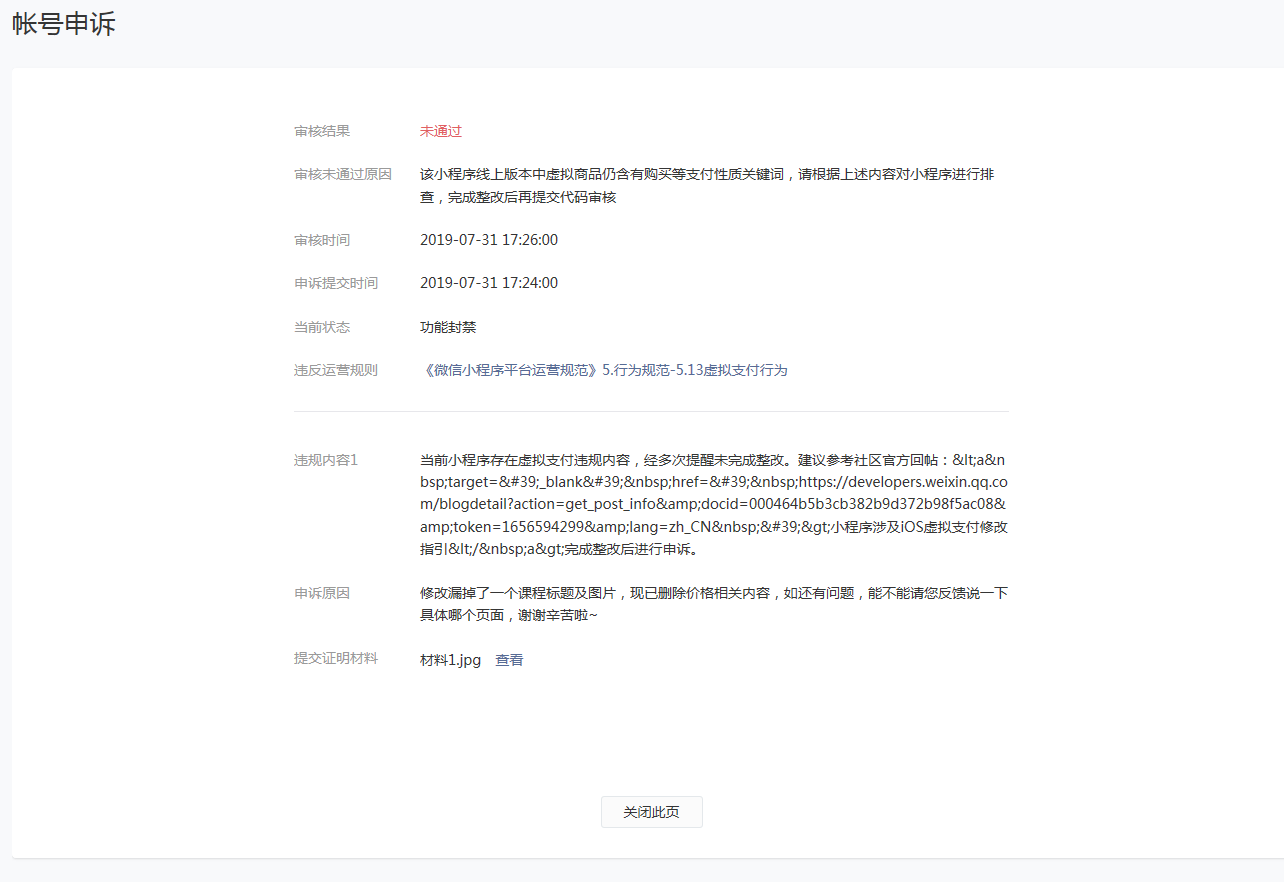Select the 违规内容1 label
This screenshot has width=1284, height=882.
pos(326,460)
